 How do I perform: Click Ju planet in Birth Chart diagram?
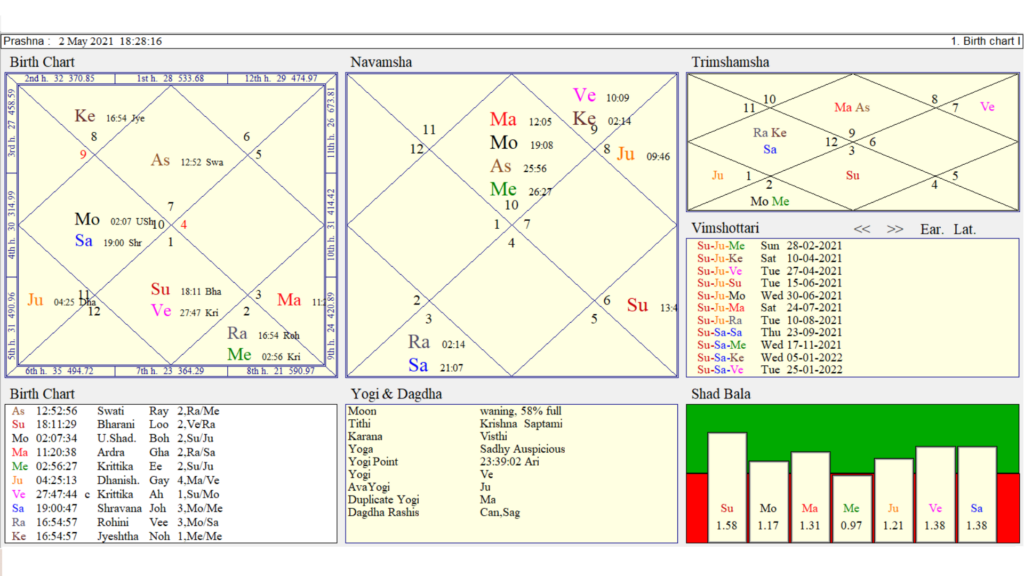click(35, 300)
